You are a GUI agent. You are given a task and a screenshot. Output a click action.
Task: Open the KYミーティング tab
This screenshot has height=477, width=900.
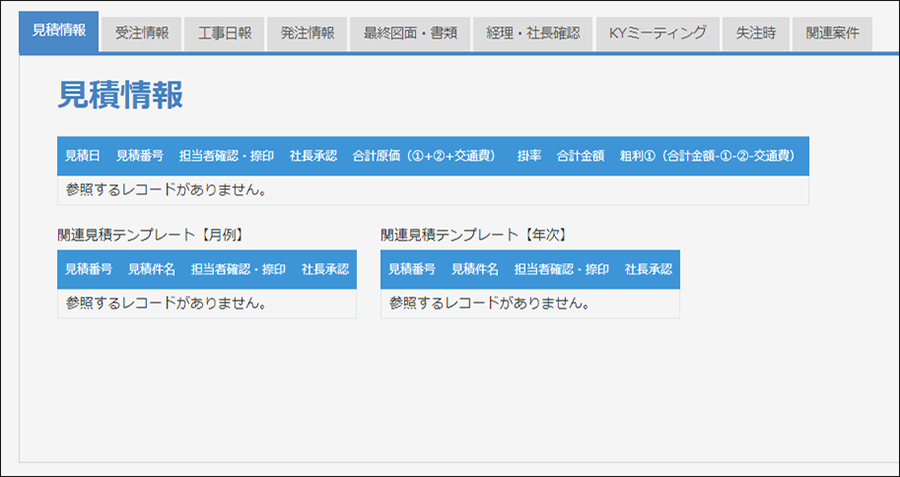pos(658,33)
